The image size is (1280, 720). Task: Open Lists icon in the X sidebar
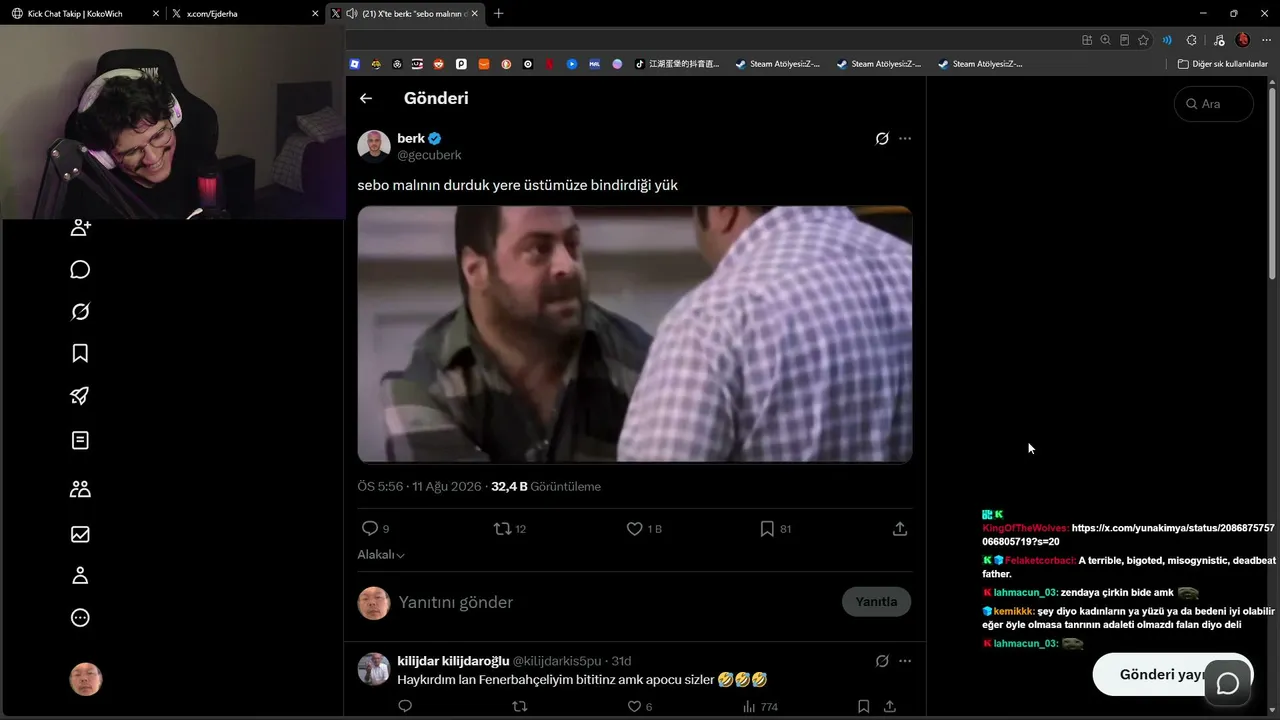(x=81, y=440)
